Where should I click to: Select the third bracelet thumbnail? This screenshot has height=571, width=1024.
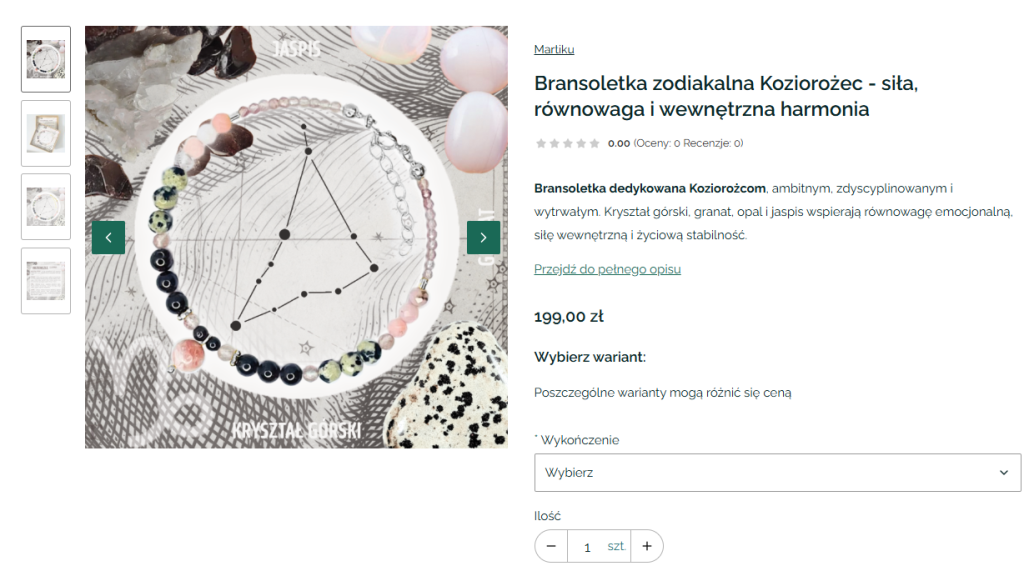46,206
